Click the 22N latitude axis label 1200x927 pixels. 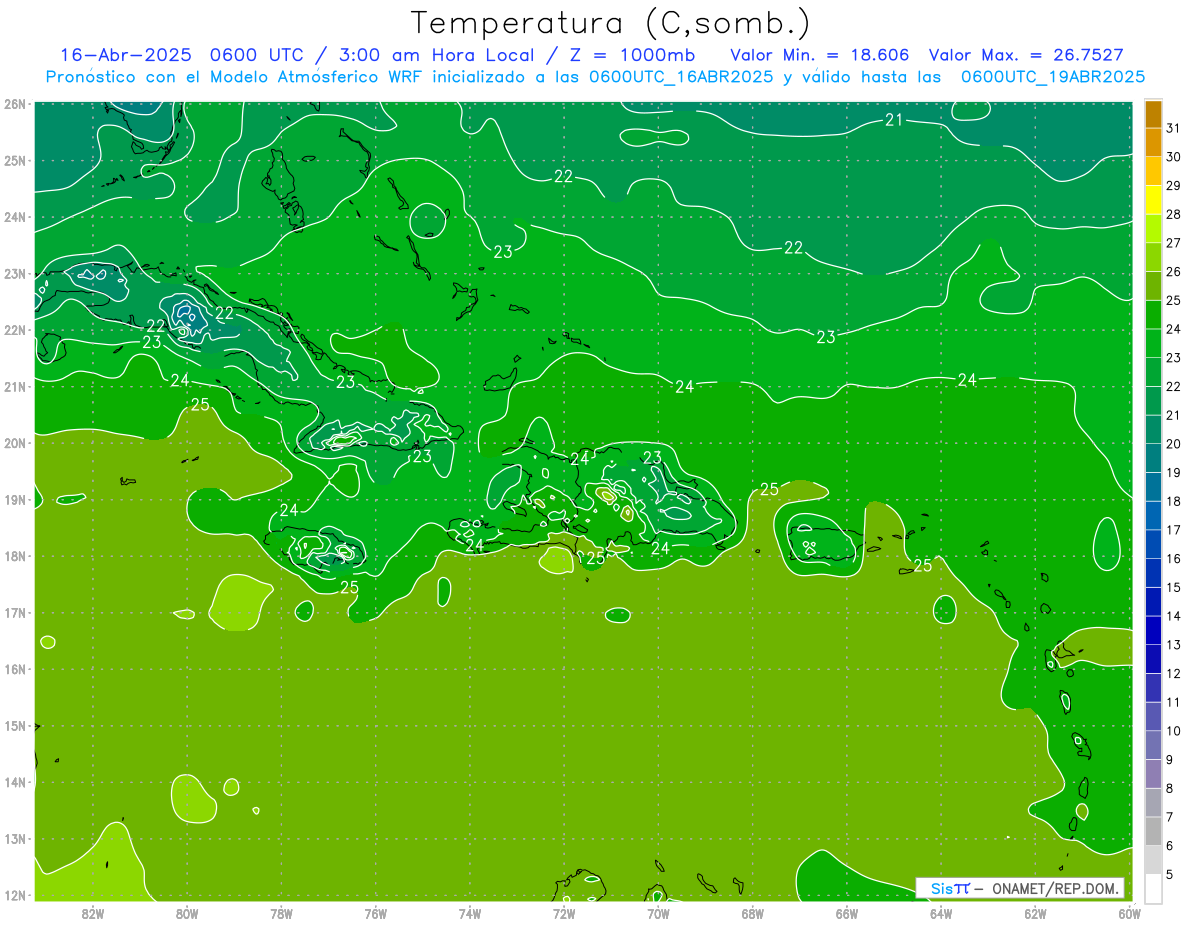click(14, 330)
